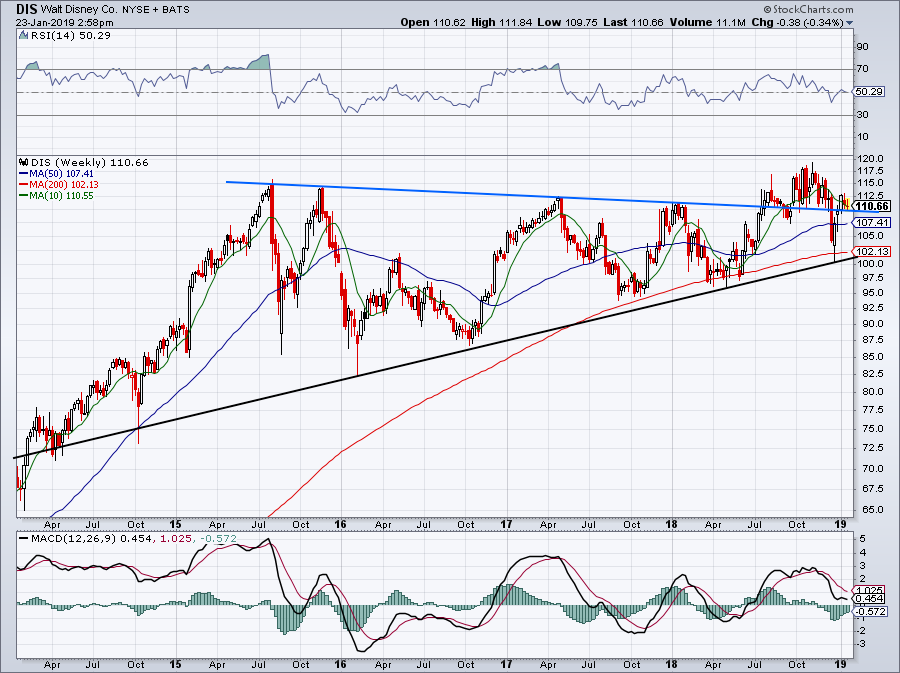Open the StockCharts.com watermark link
Viewport: 900px width, 673px height.
click(x=813, y=9)
